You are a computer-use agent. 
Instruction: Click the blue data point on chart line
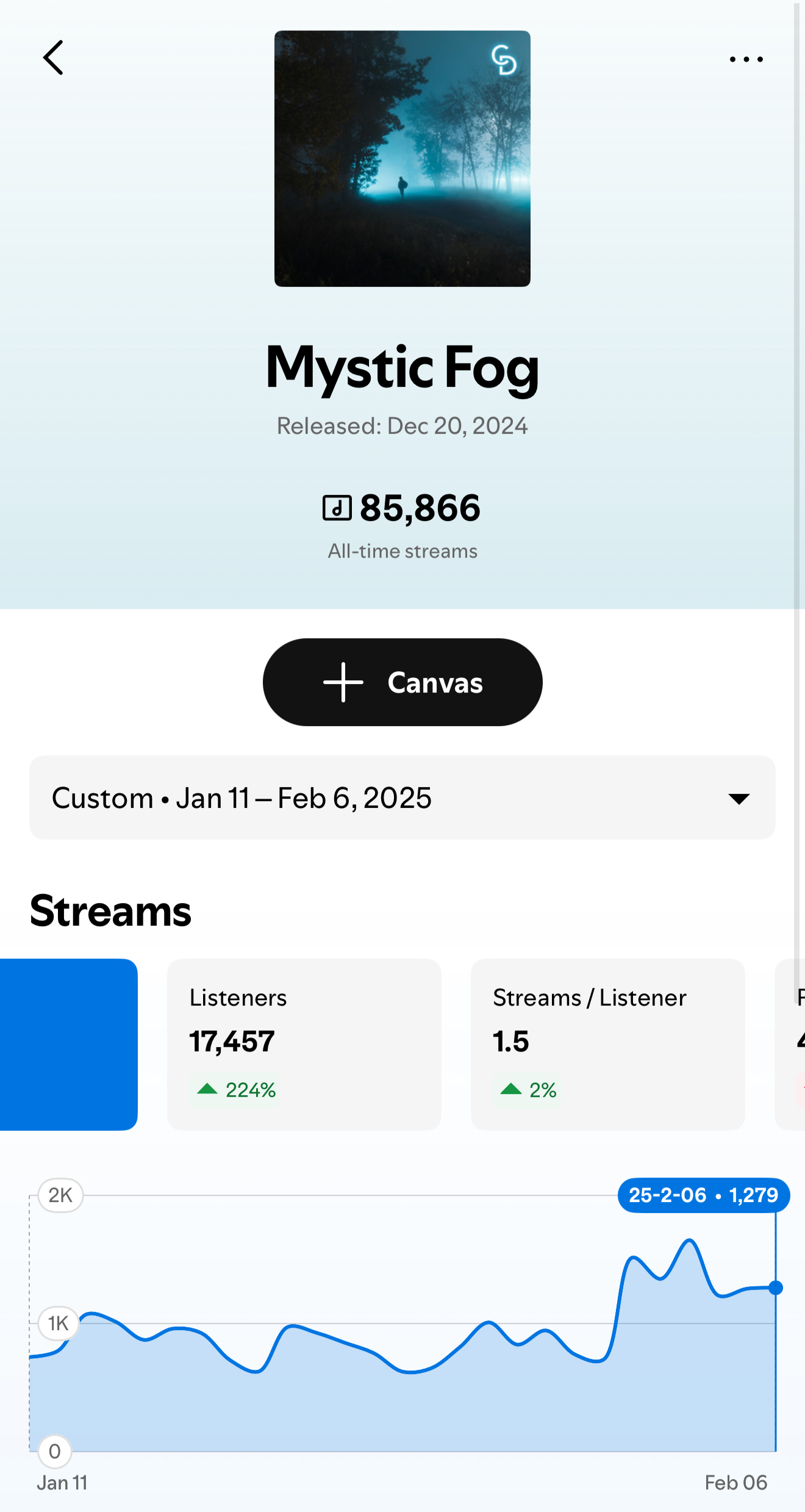click(x=776, y=1287)
